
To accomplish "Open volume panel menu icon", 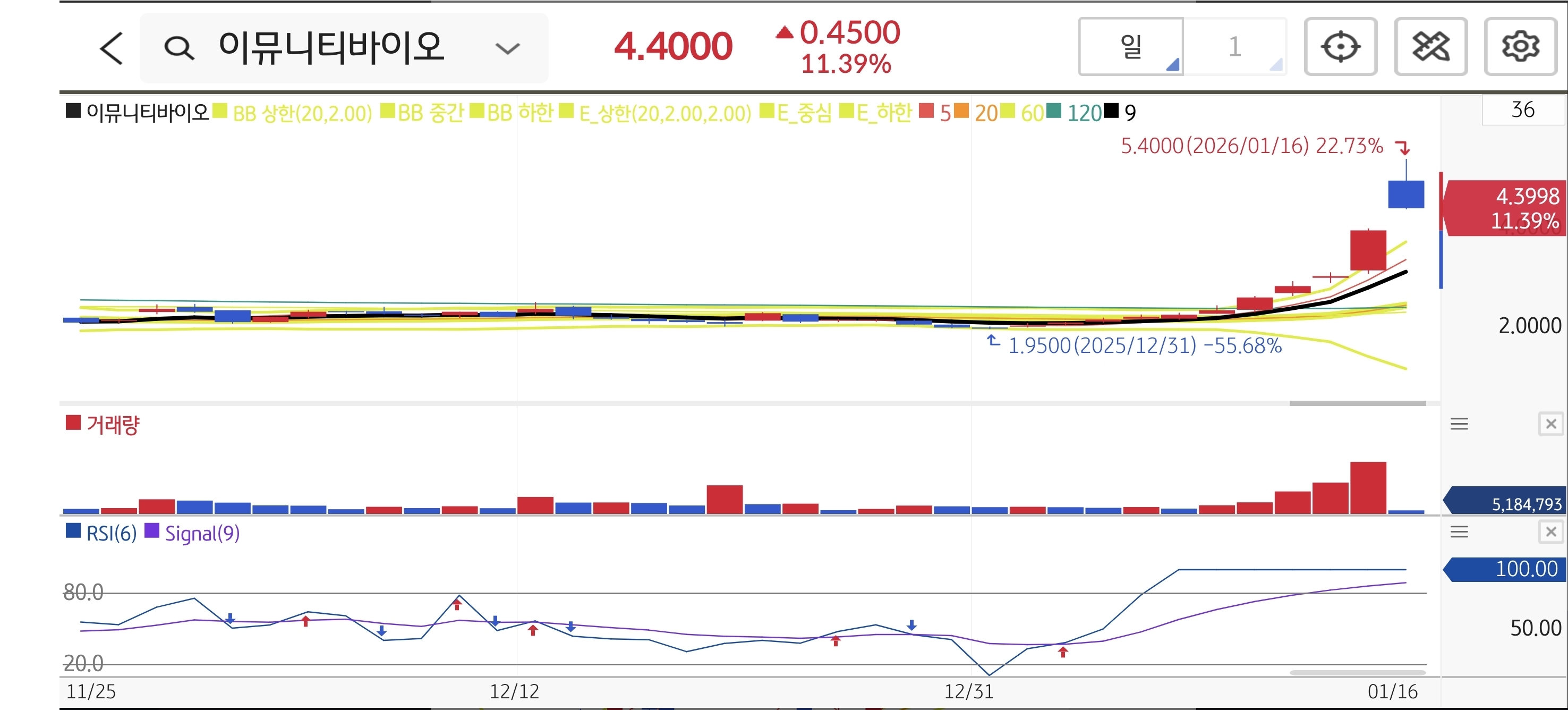I will [1459, 424].
